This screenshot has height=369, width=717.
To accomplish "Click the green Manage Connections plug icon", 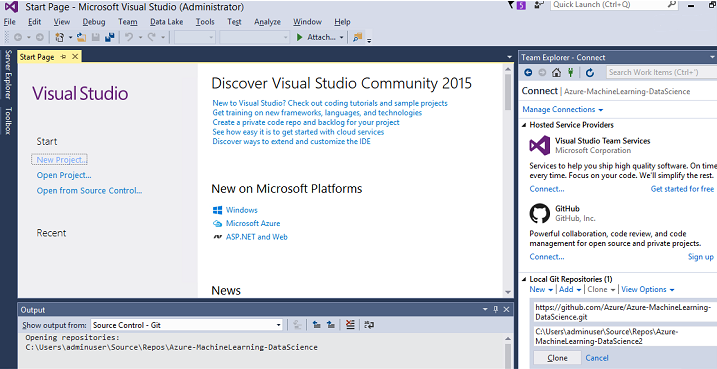I will 571,72.
